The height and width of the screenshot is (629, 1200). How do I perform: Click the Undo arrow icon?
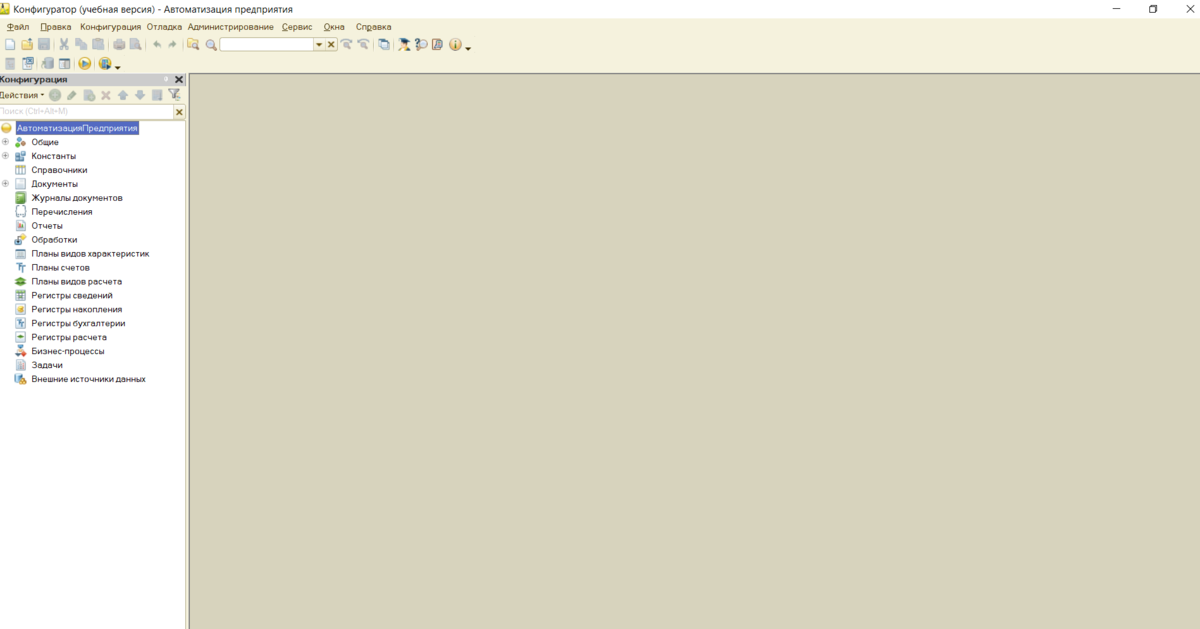(x=157, y=44)
